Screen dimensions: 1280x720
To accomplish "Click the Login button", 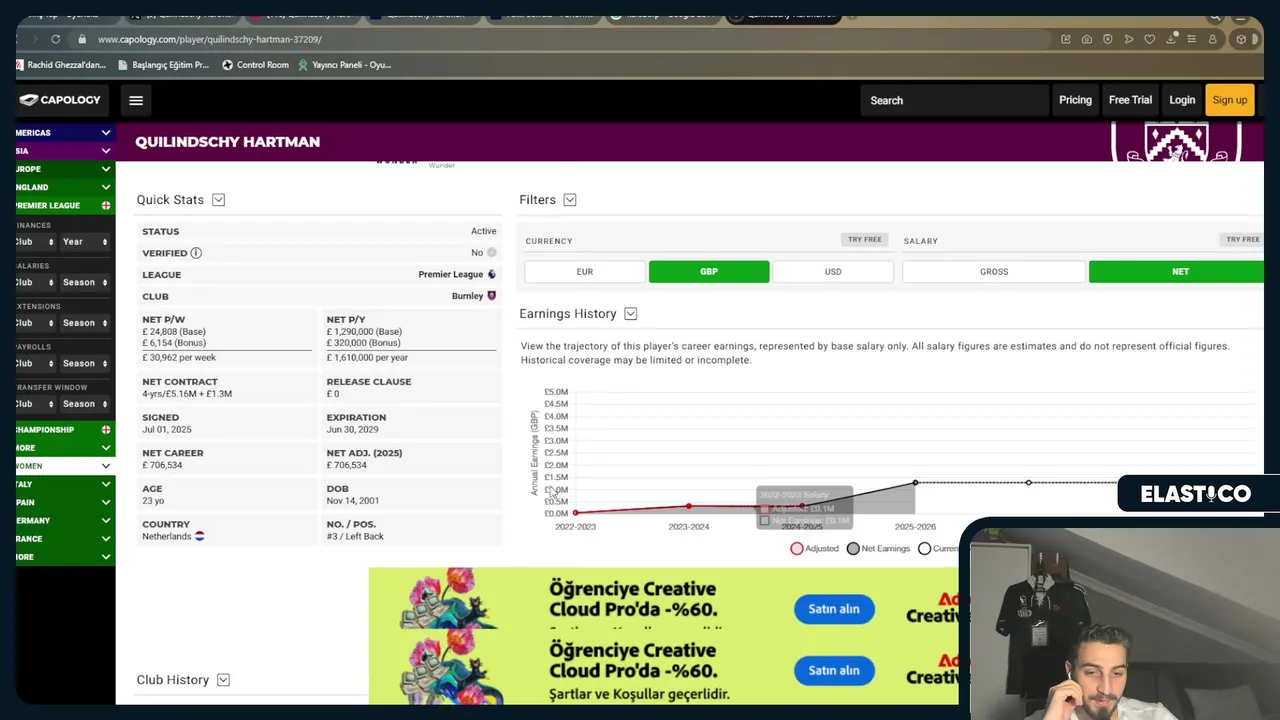I will tap(1182, 100).
